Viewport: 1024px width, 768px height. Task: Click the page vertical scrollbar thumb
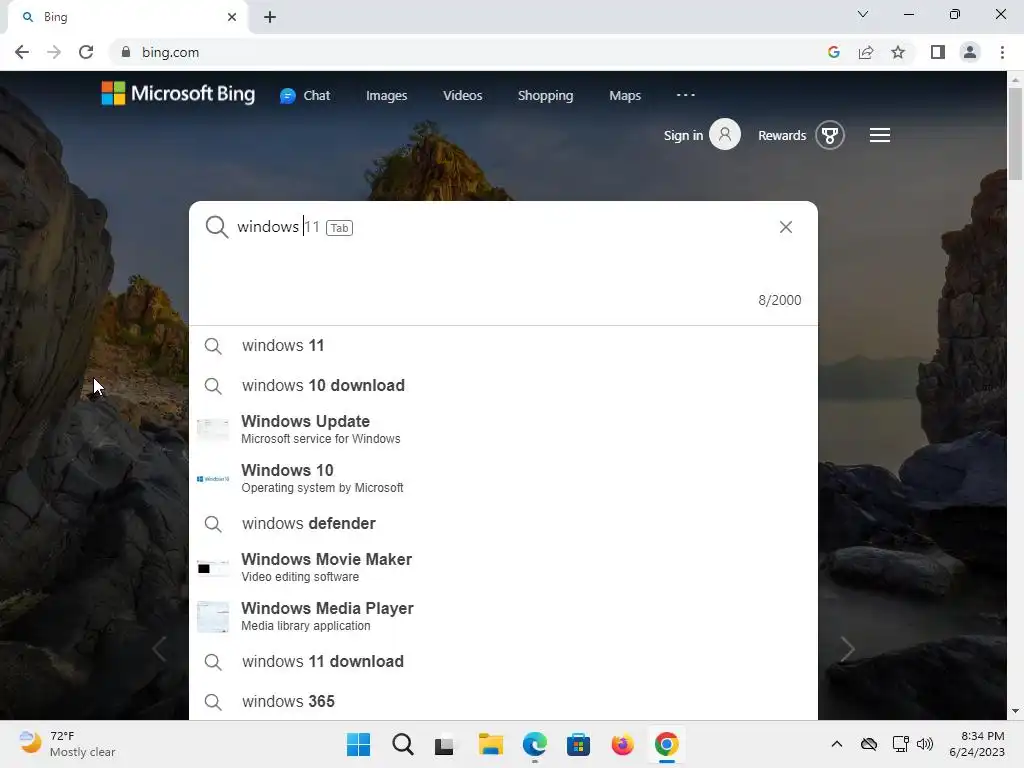click(1015, 134)
